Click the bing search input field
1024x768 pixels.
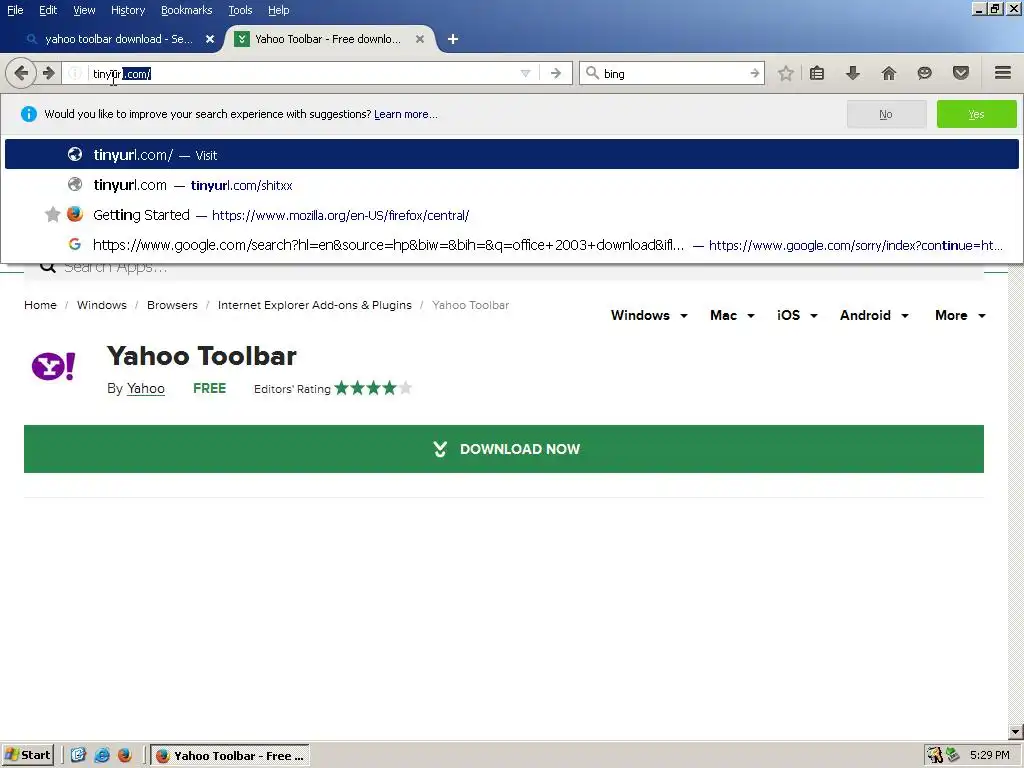pos(673,73)
